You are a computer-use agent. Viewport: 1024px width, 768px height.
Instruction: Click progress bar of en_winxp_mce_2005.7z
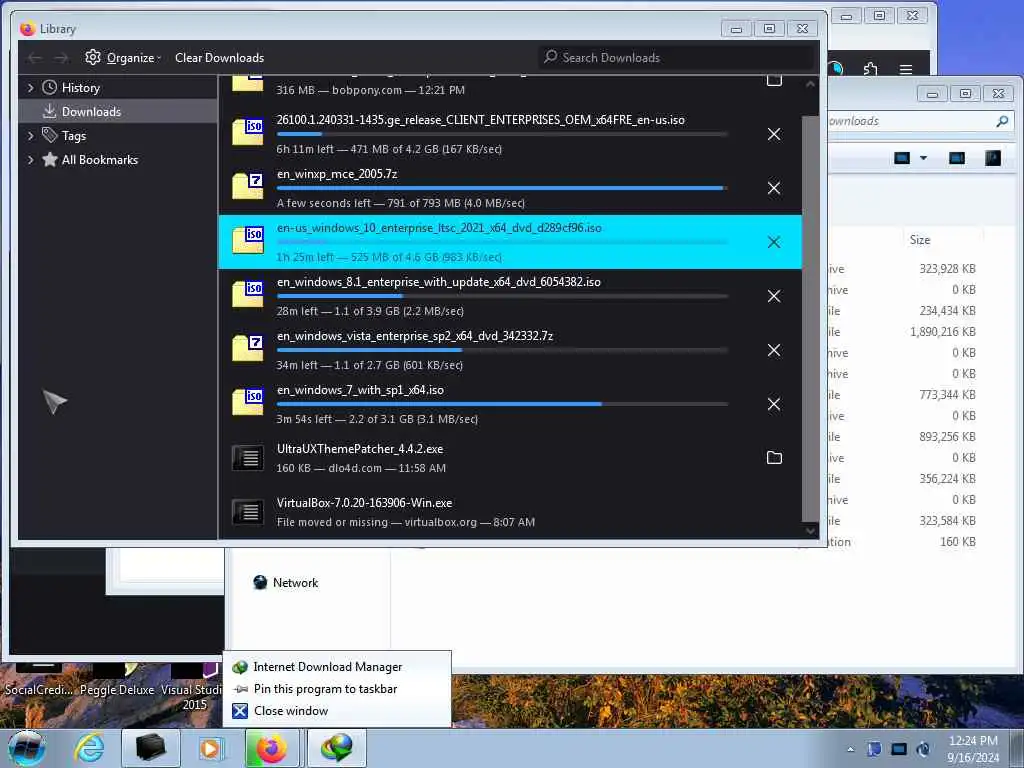tap(502, 188)
